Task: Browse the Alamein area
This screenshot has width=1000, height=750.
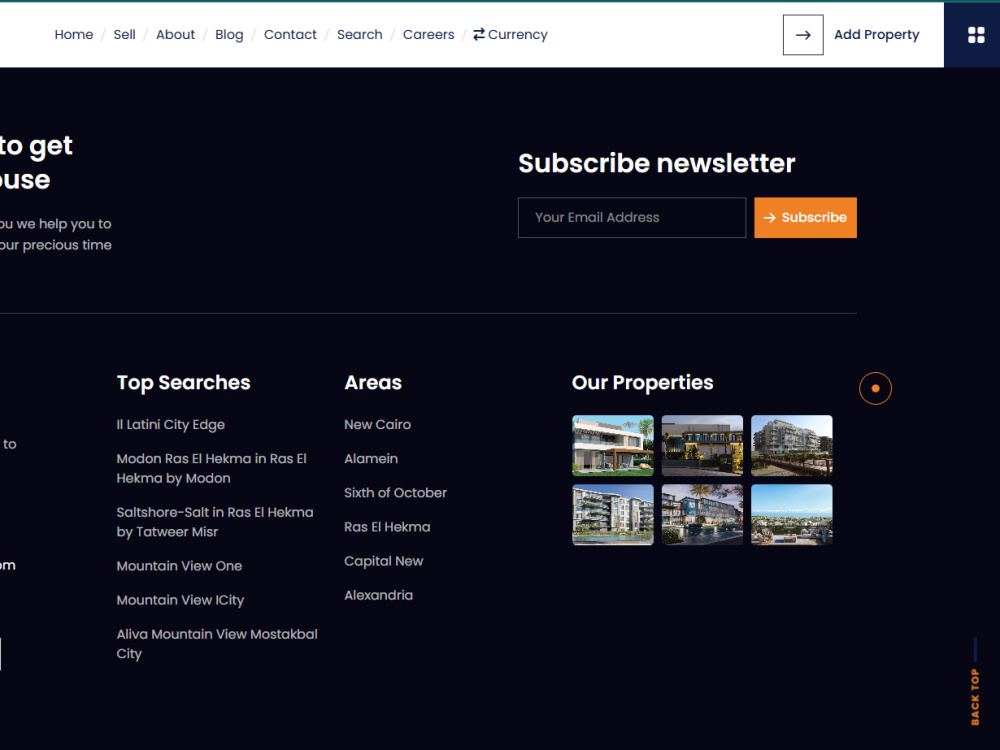Action: click(371, 459)
